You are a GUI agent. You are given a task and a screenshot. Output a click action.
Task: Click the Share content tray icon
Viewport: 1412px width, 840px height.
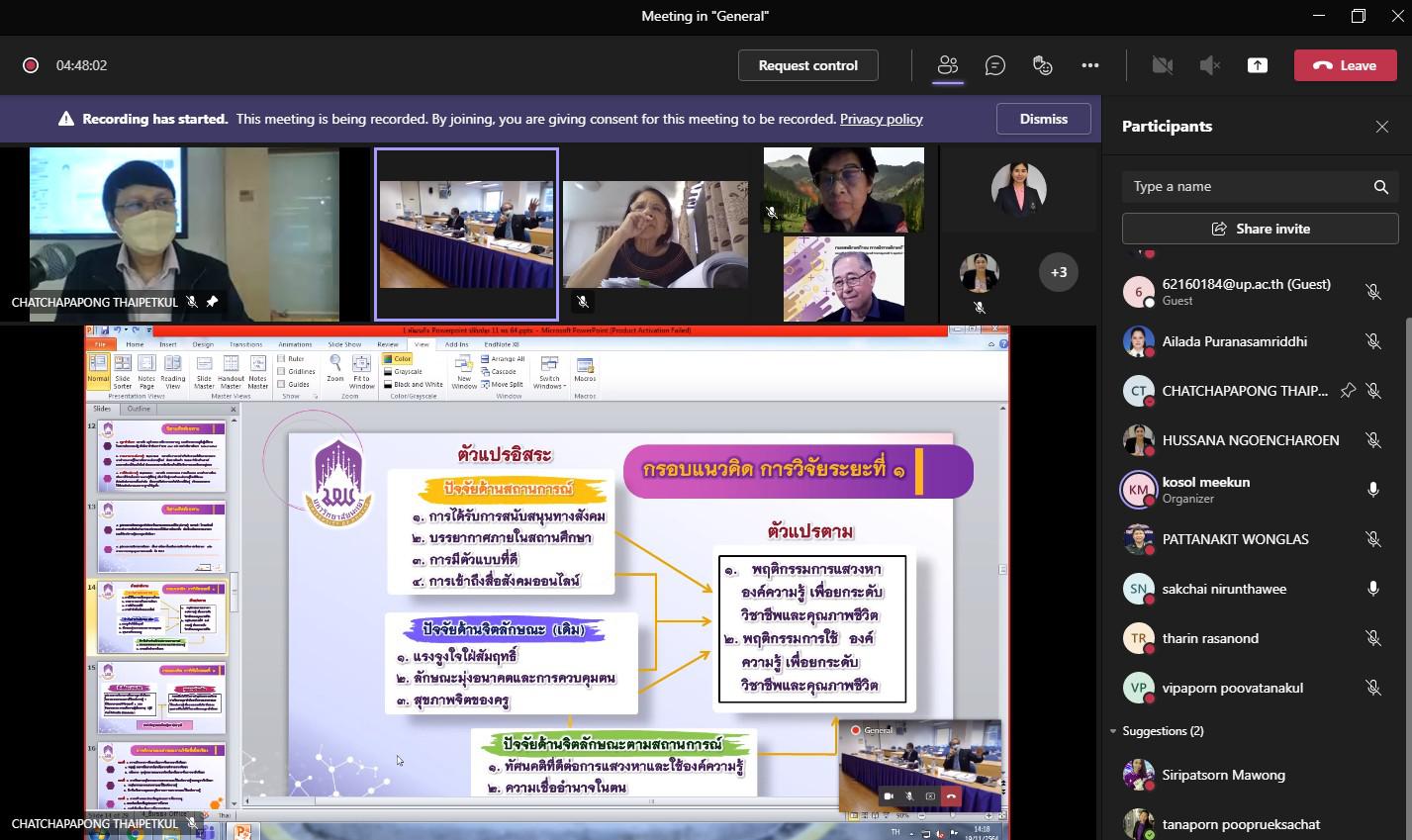click(1257, 65)
